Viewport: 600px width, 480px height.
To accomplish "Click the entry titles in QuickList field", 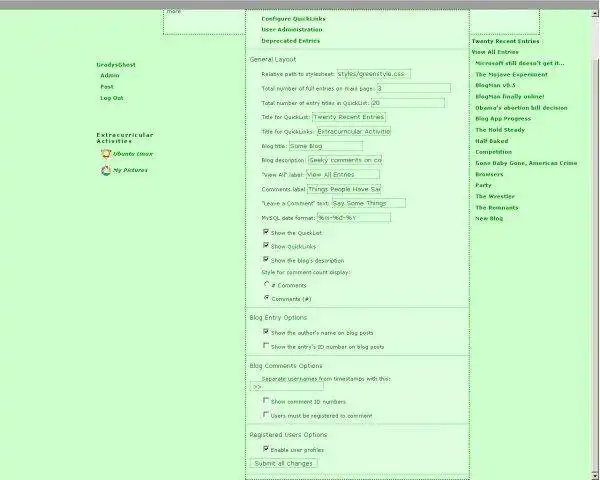I will [408, 103].
